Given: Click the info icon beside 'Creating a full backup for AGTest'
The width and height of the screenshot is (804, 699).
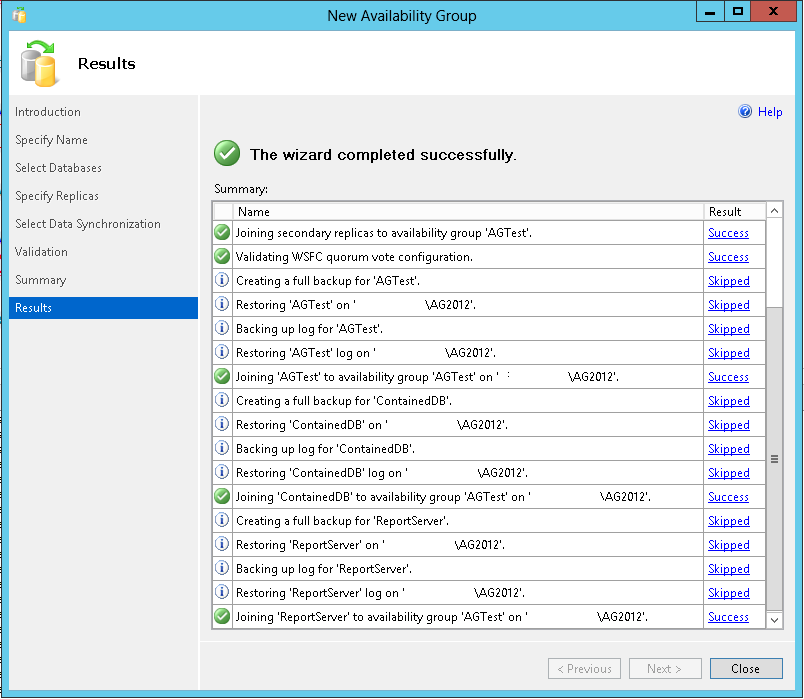Looking at the screenshot, I should pyautogui.click(x=221, y=280).
